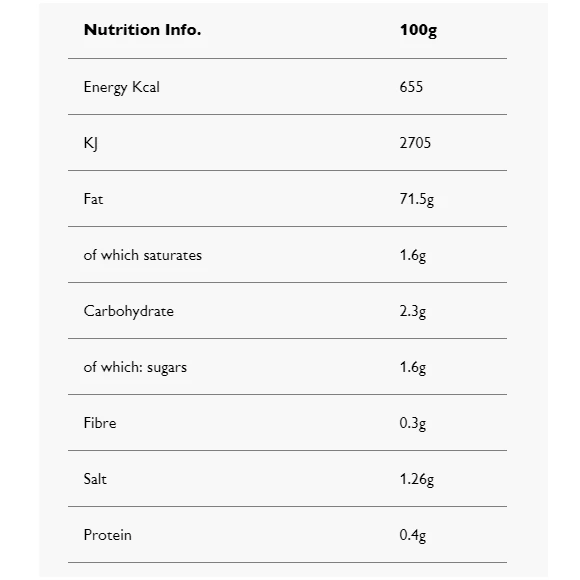This screenshot has width=580, height=580.
Task: Select the 71.5g fat value
Action: pyautogui.click(x=417, y=200)
